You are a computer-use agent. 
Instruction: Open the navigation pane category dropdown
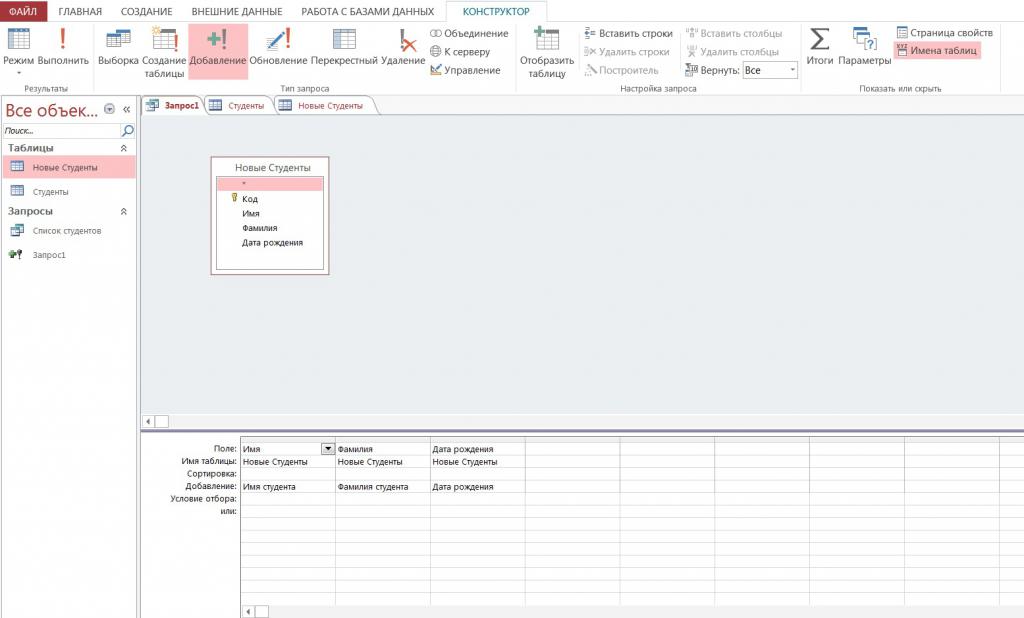[x=110, y=109]
